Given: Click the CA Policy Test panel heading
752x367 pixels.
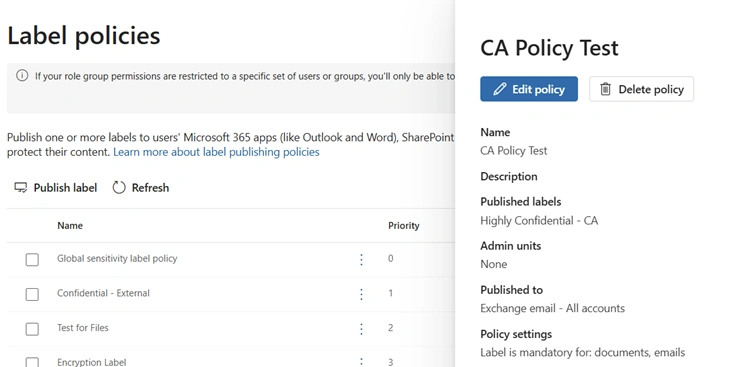Looking at the screenshot, I should [x=549, y=48].
